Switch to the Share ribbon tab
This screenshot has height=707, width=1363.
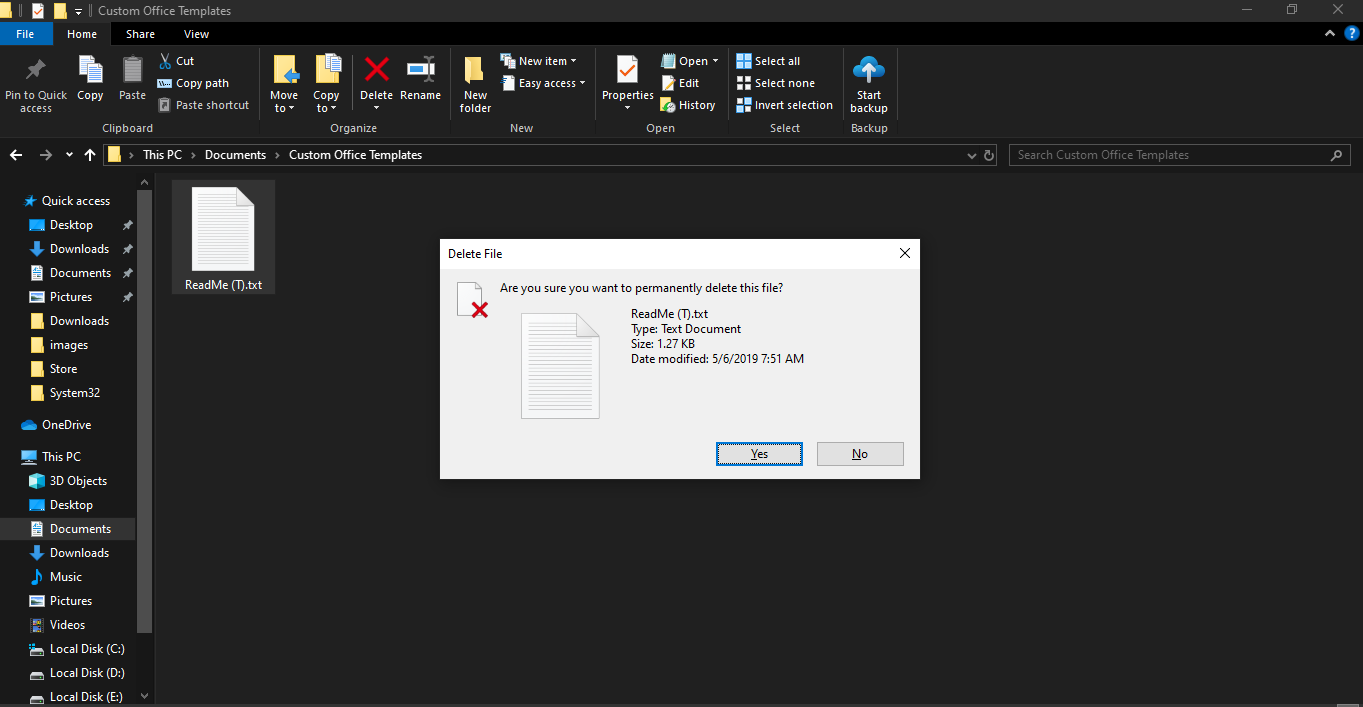(140, 34)
